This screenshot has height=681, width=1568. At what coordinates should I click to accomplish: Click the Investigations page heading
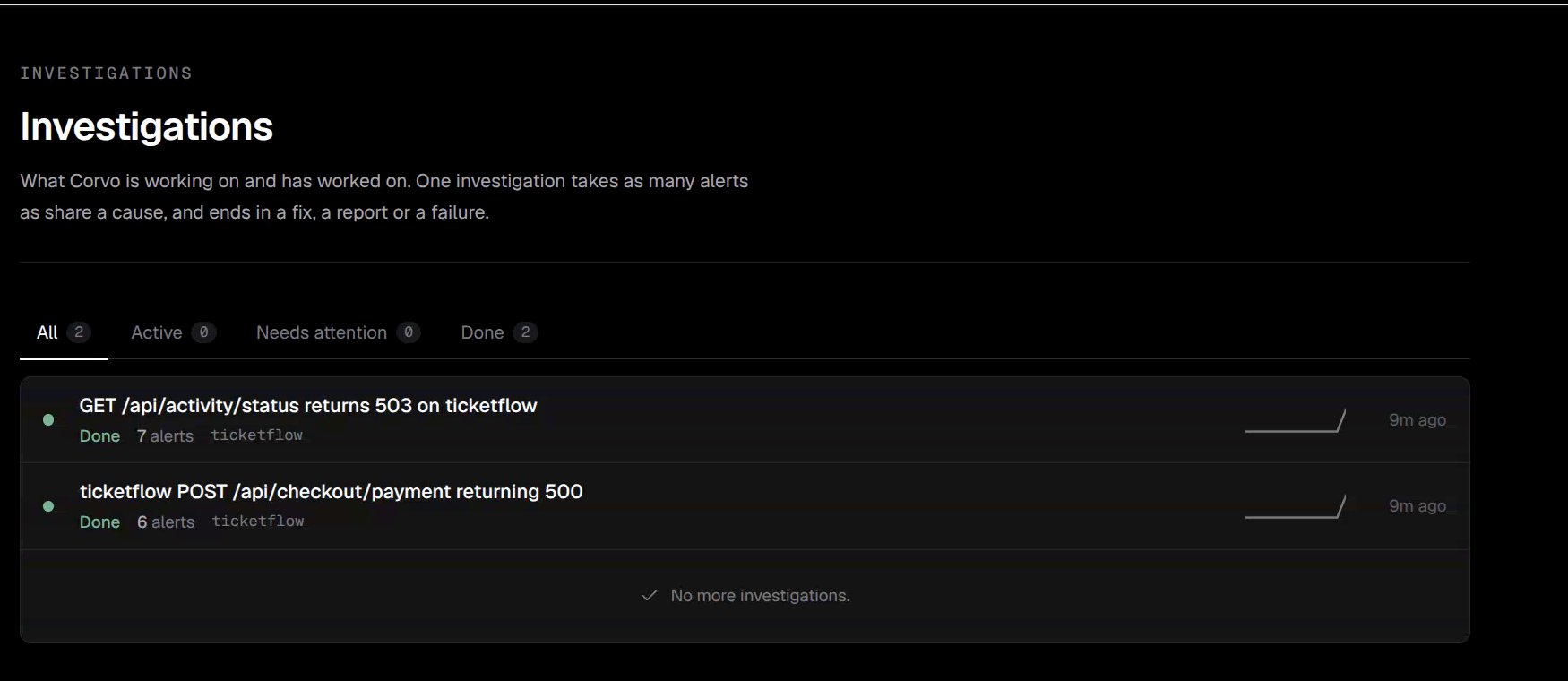click(x=147, y=126)
